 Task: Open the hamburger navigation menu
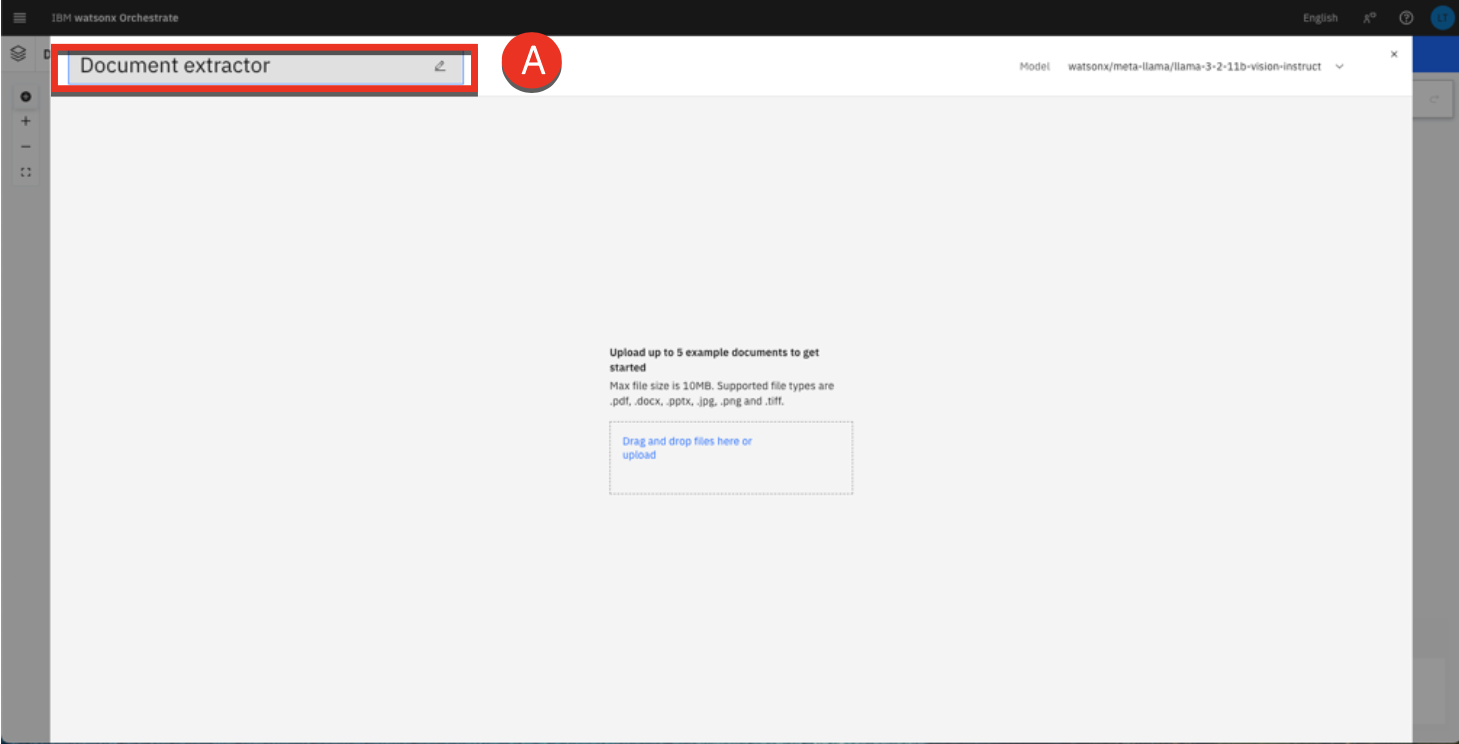coord(19,18)
